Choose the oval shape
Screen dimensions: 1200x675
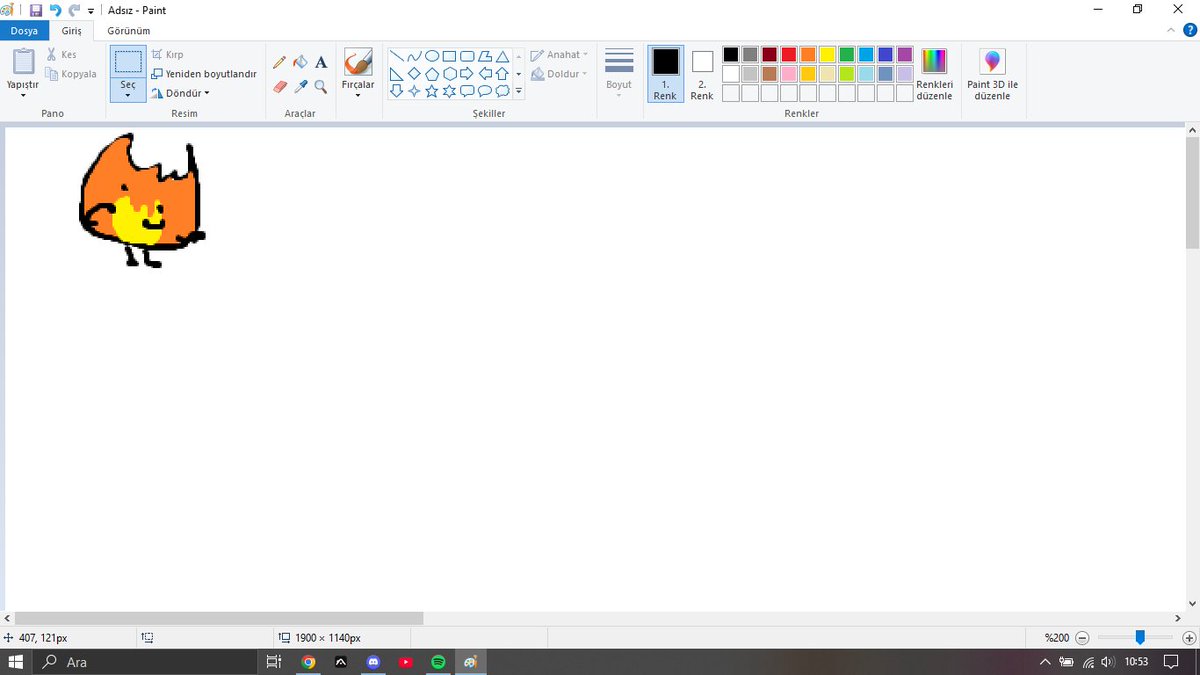[x=432, y=56]
